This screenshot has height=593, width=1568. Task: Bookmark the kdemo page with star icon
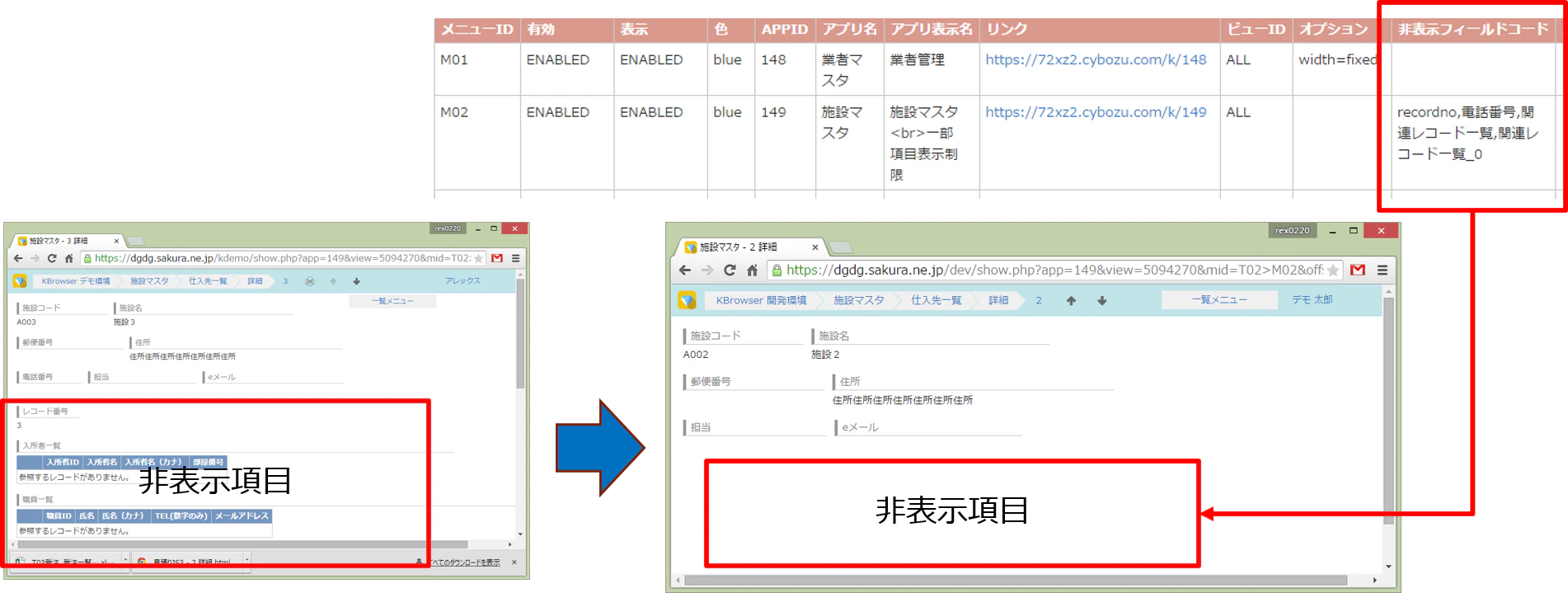pyautogui.click(x=478, y=258)
